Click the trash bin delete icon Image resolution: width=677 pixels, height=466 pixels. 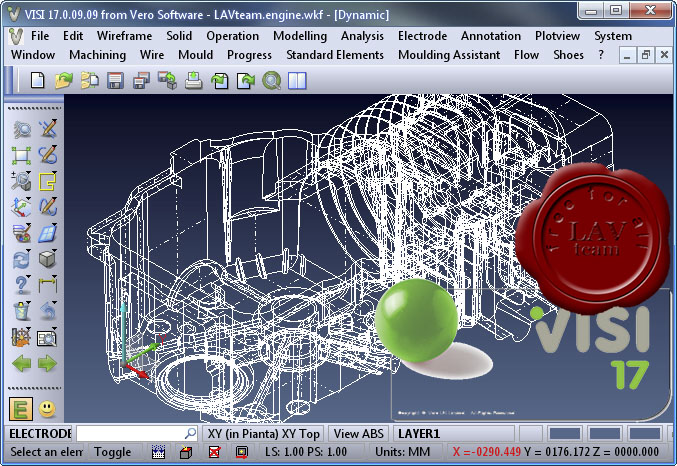pos(21,310)
